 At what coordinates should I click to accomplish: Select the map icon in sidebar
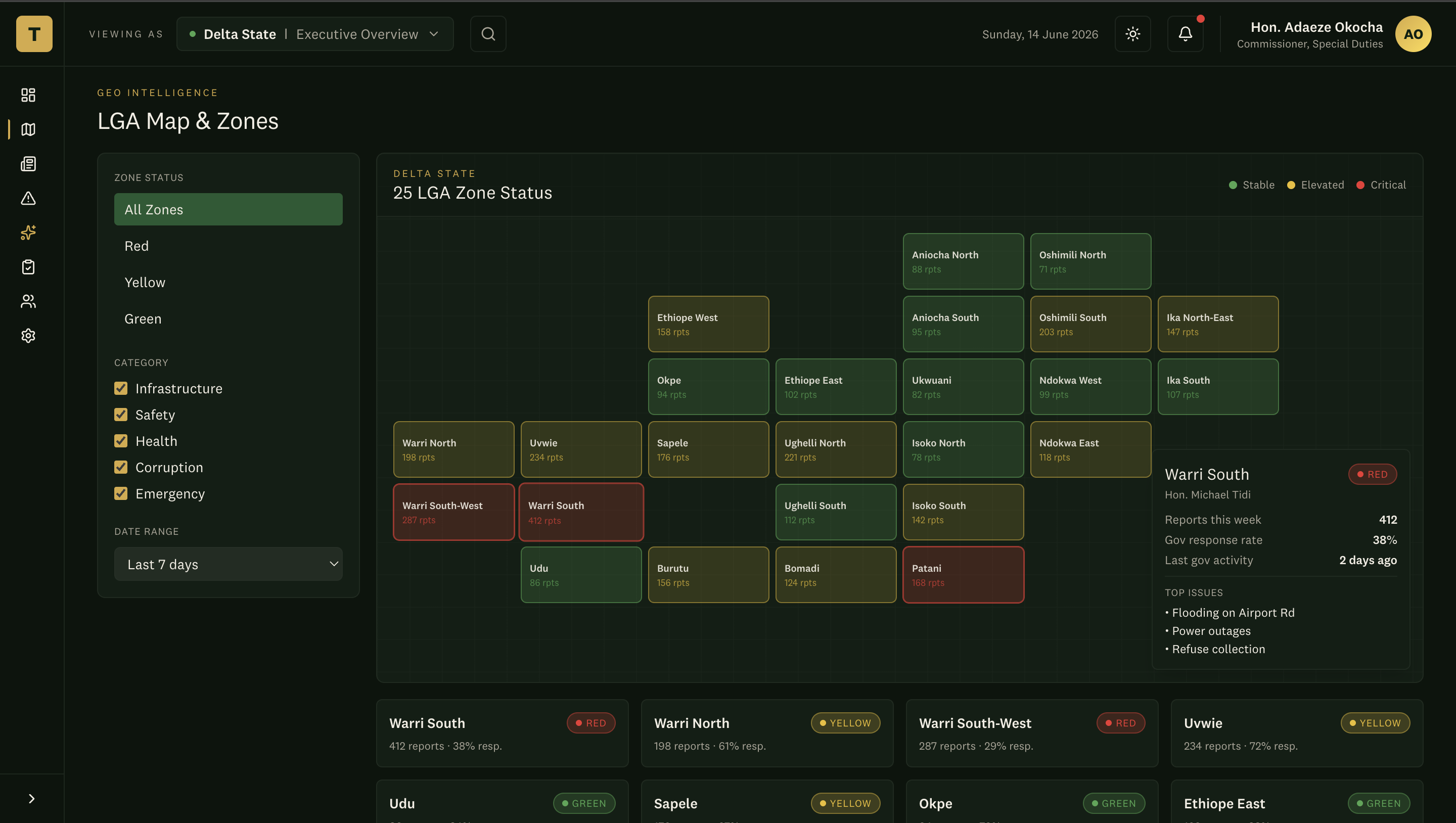click(x=28, y=129)
